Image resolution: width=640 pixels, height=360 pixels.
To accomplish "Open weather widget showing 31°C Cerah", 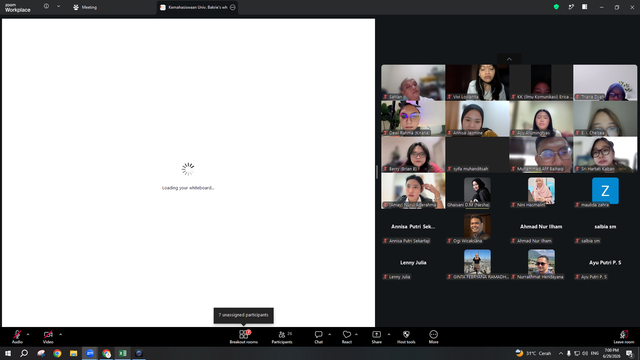I will coord(533,353).
